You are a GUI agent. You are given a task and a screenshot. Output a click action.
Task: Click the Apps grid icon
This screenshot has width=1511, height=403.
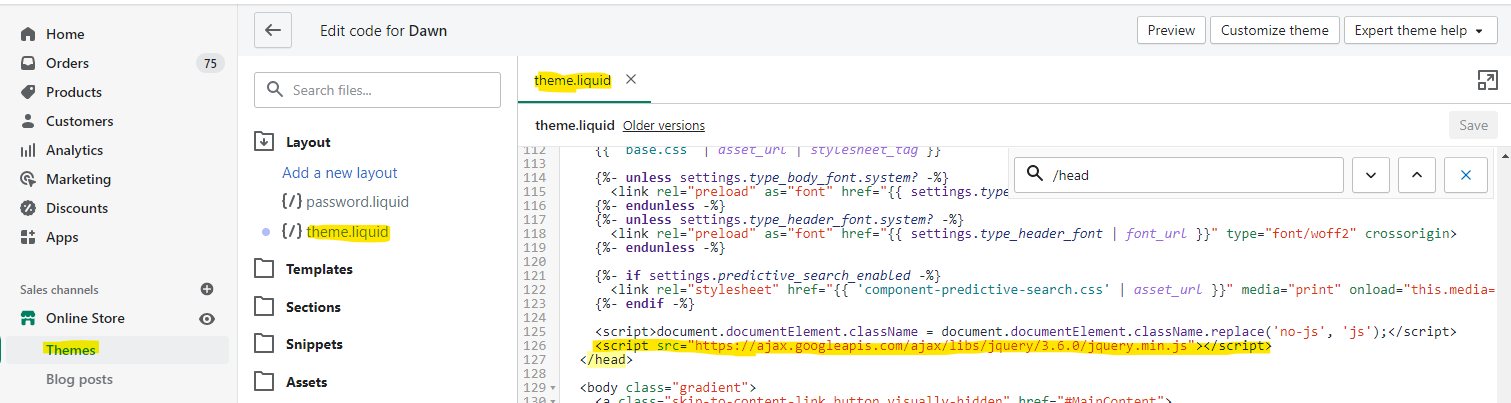(28, 237)
